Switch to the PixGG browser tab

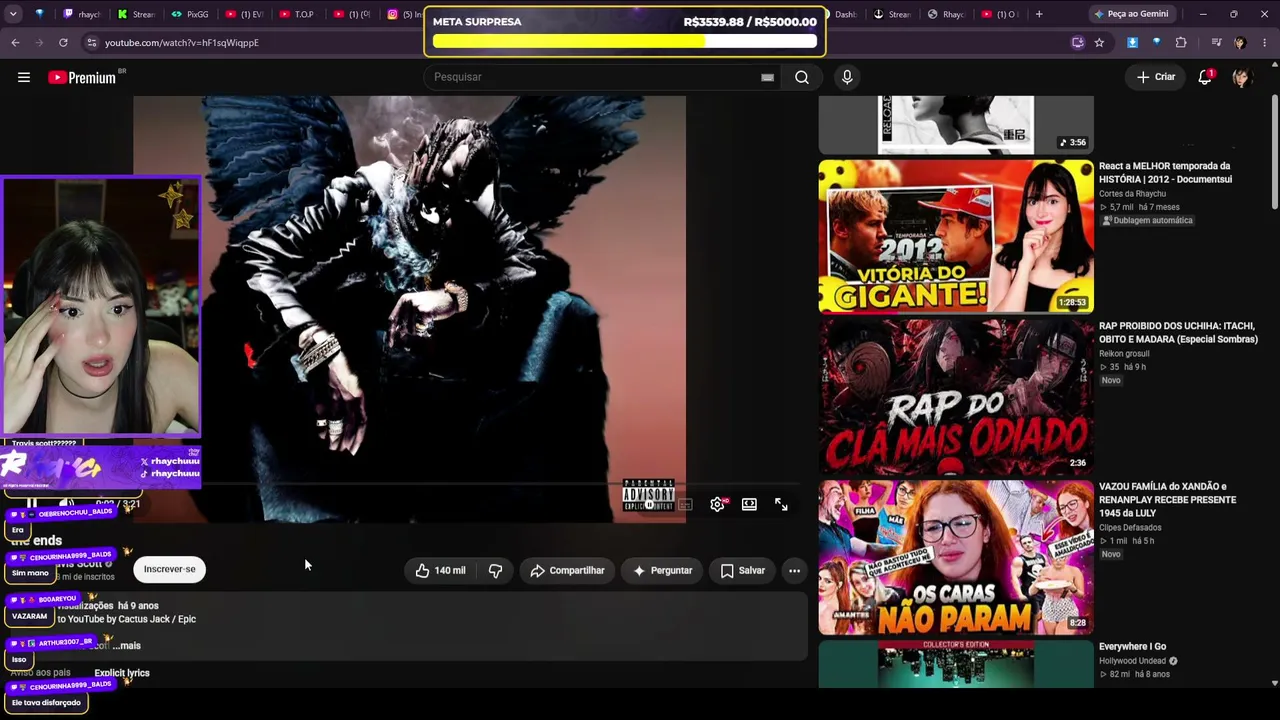(190, 14)
